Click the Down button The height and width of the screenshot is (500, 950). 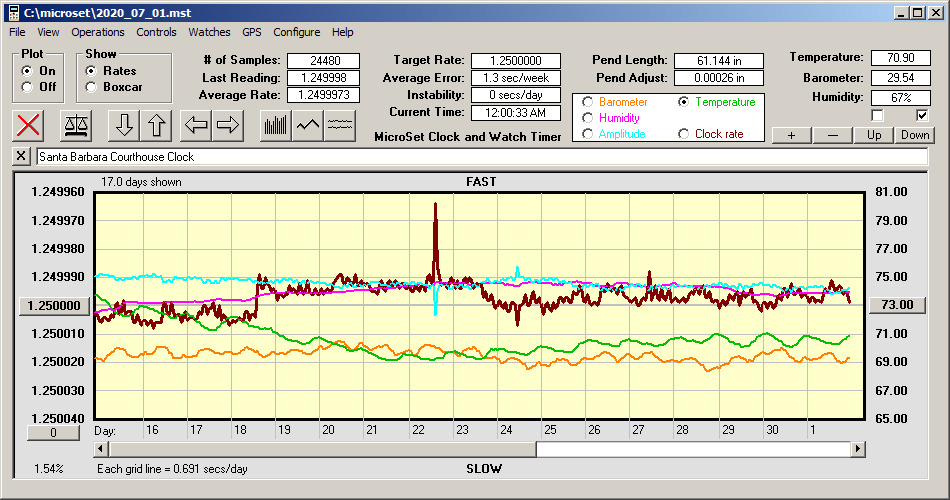click(914, 135)
